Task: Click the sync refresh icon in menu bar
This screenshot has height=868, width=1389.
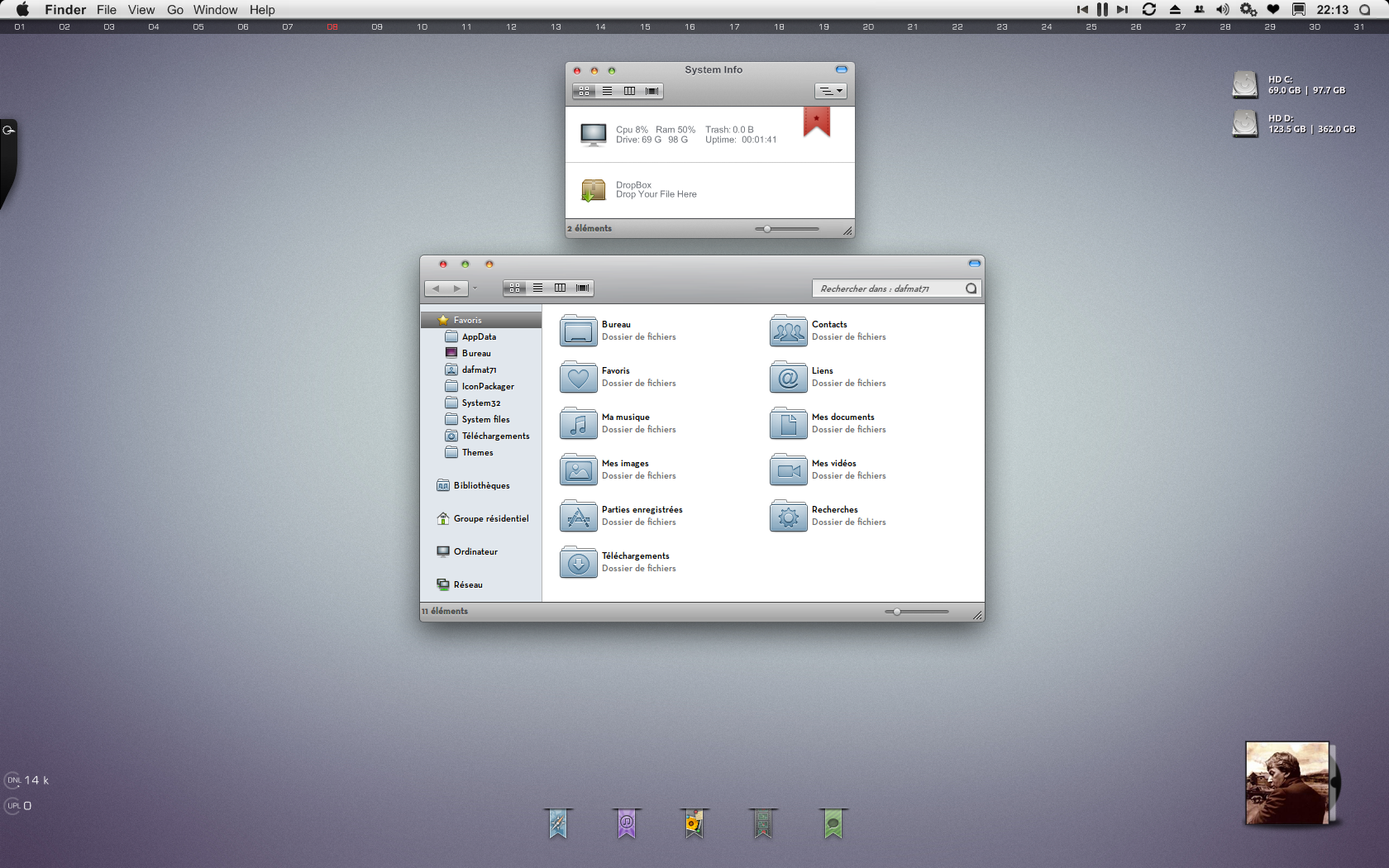Action: [1149, 9]
